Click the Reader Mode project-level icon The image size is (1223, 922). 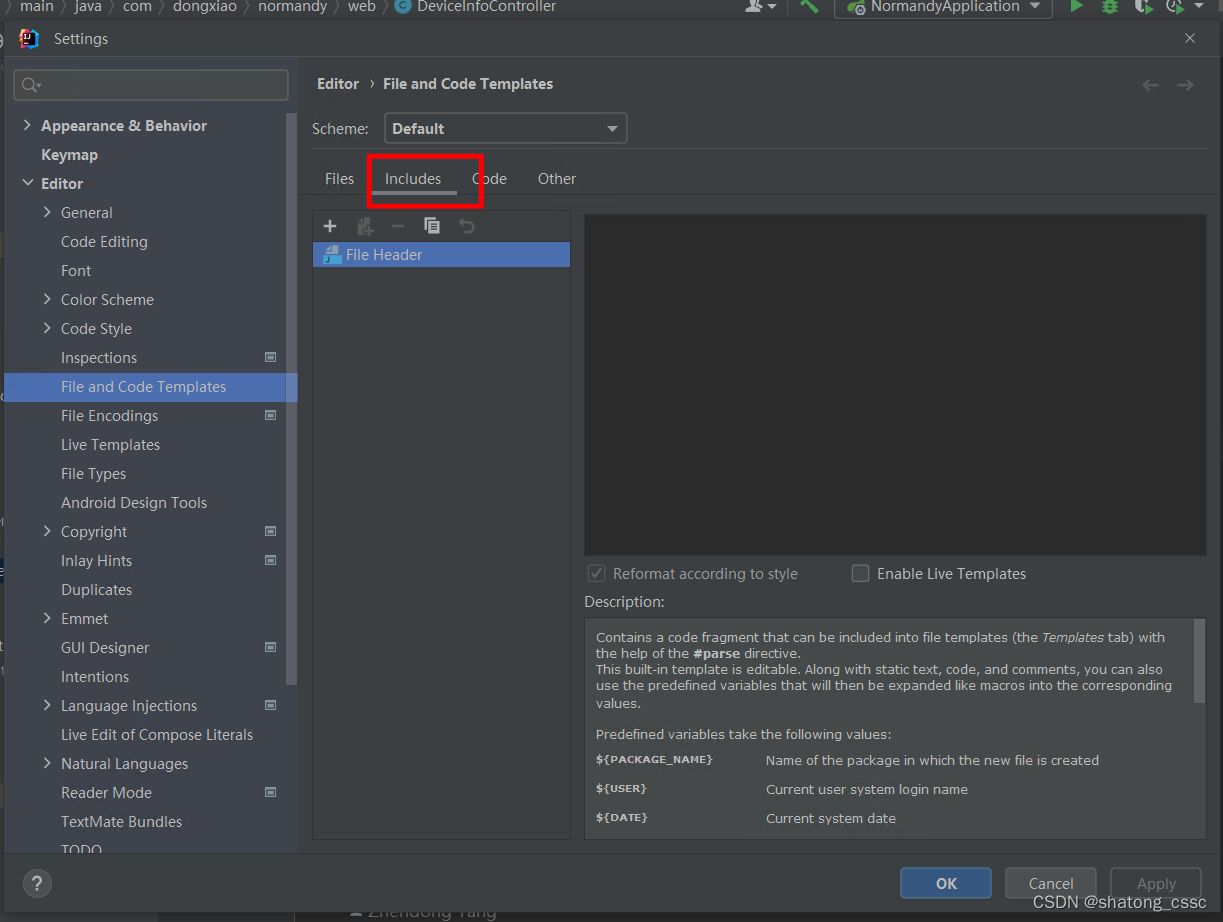point(270,792)
